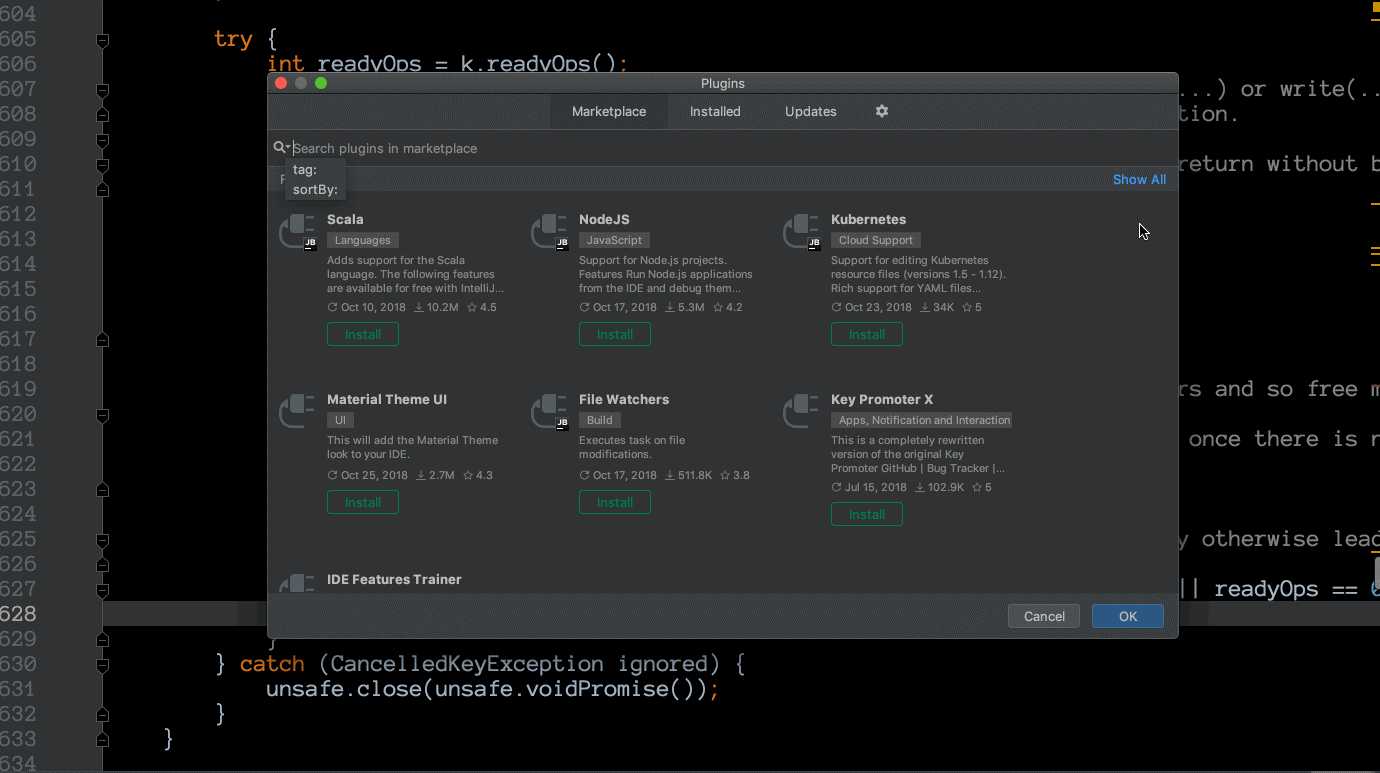This screenshot has height=773, width=1380.
Task: Collapse the catch block at line 630
Action: click(x=102, y=665)
